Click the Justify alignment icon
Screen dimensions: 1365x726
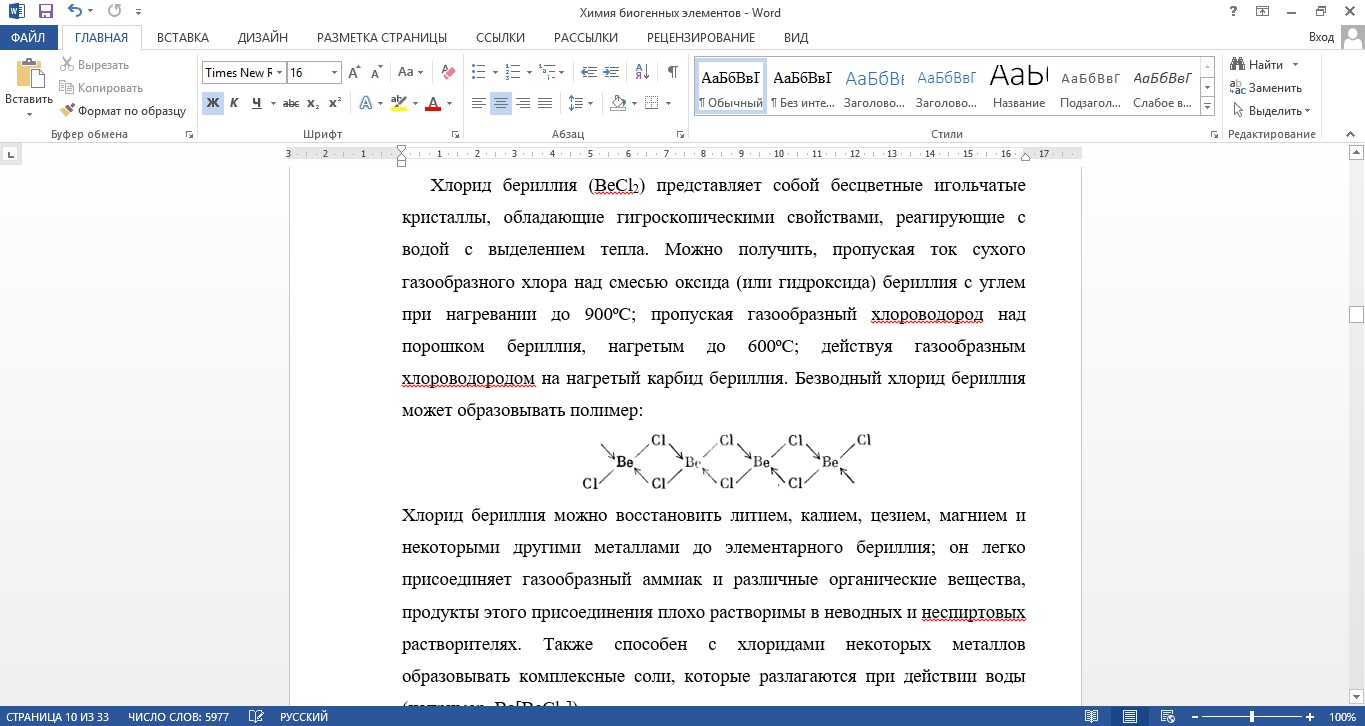pyautogui.click(x=545, y=103)
